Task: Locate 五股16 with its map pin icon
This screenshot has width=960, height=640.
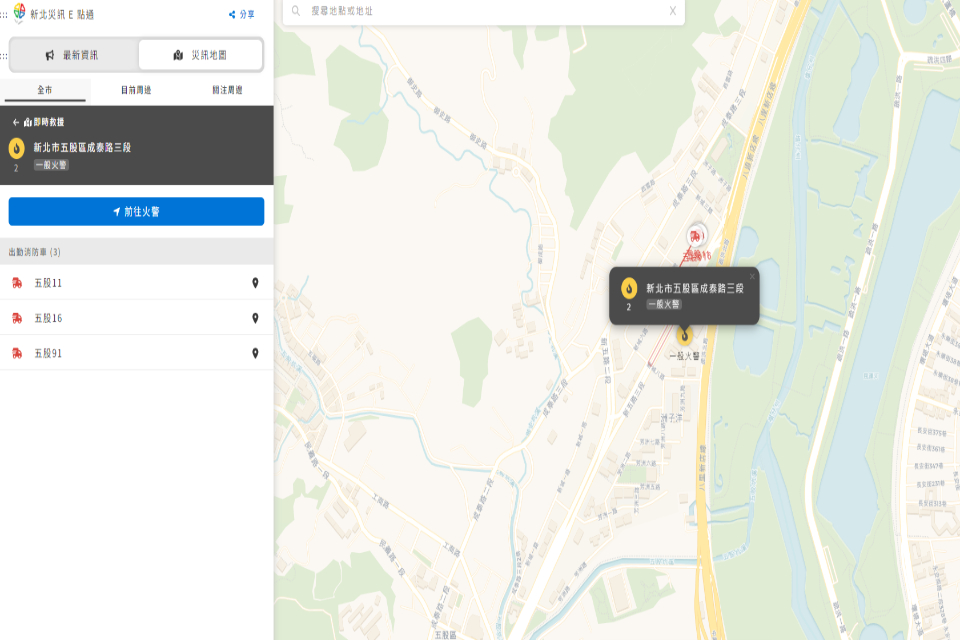Action: pos(255,318)
